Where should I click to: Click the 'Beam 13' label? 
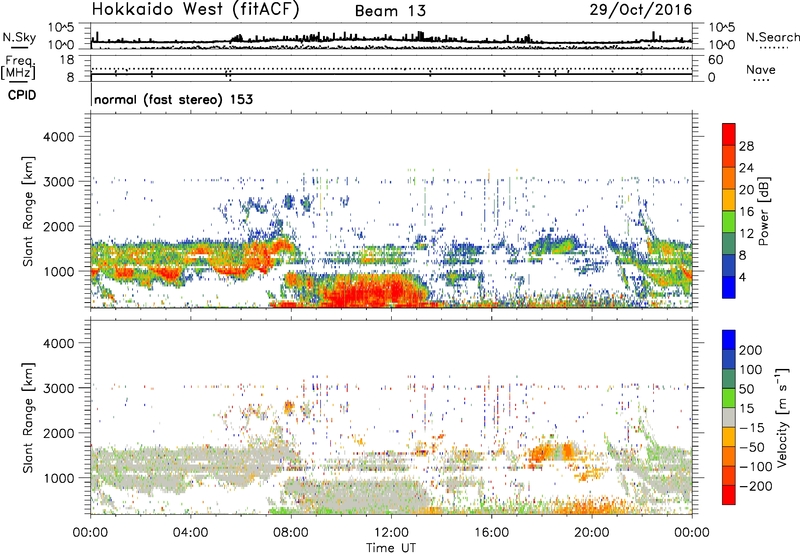pyautogui.click(x=390, y=11)
